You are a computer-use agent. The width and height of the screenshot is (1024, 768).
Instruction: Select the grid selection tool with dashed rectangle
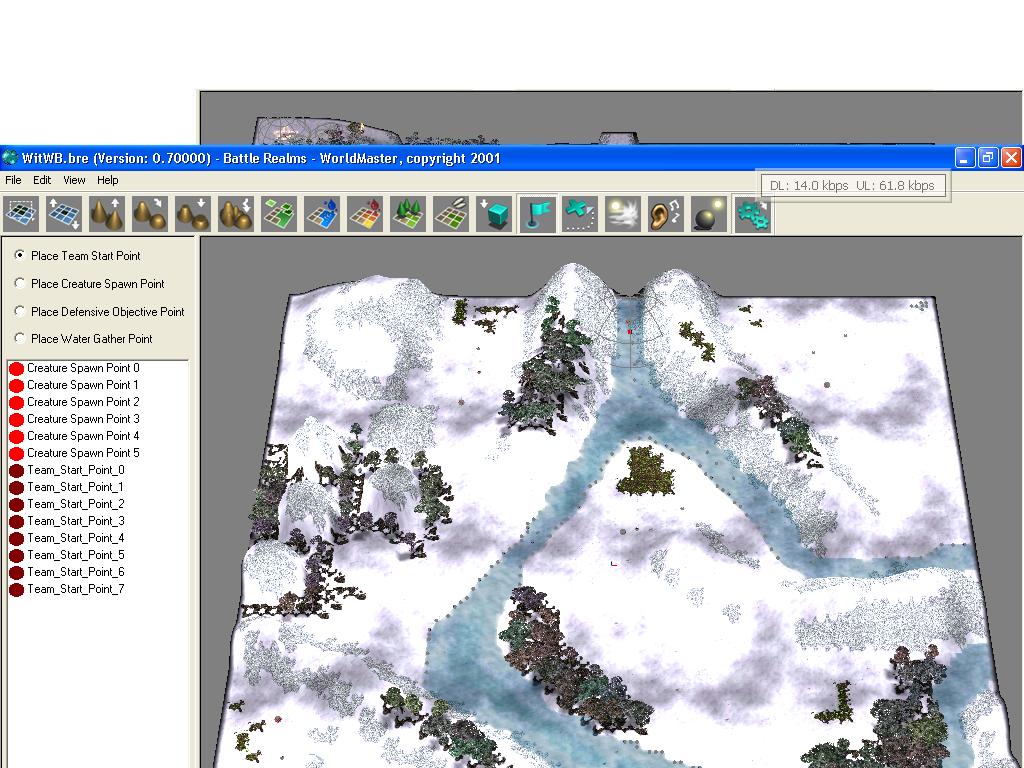click(x=21, y=214)
